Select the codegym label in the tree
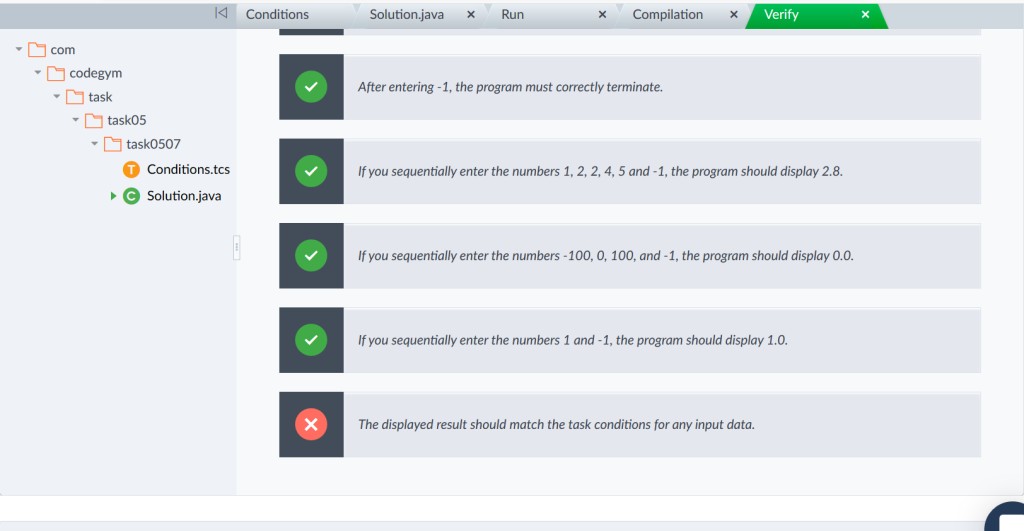Viewport: 1024px width, 531px height. pyautogui.click(x=95, y=73)
